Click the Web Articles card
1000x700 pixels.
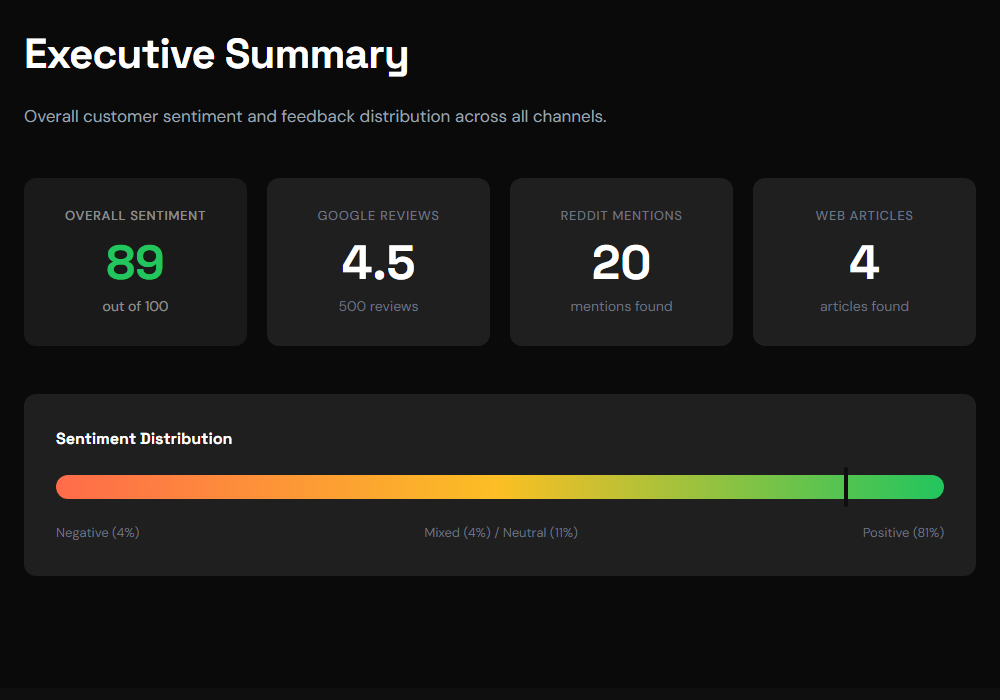click(864, 261)
